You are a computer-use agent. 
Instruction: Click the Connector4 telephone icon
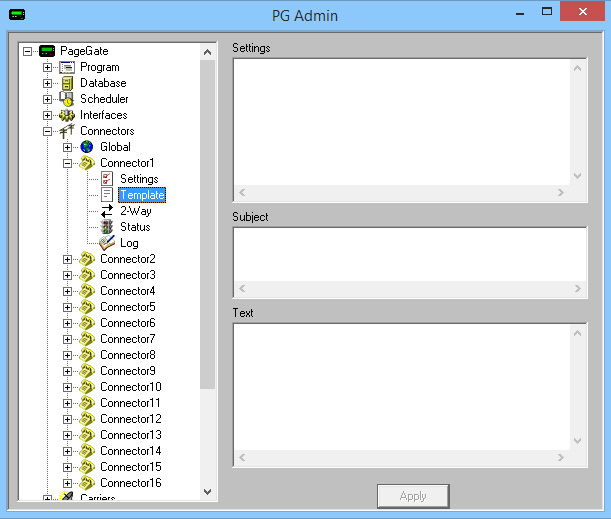(x=87, y=291)
